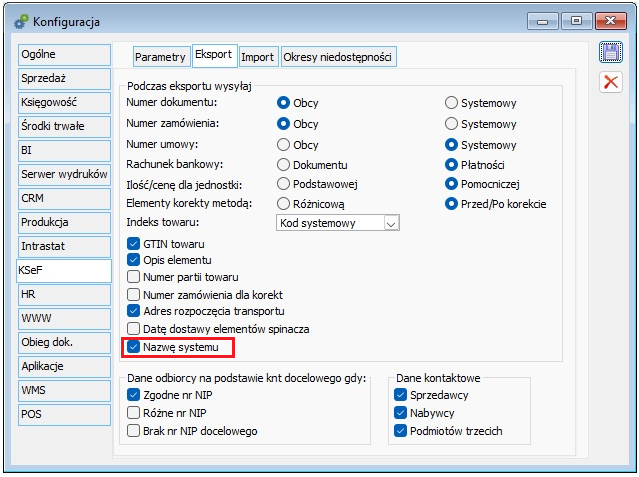Go to the CRM section
The image size is (639, 477).
64,199
